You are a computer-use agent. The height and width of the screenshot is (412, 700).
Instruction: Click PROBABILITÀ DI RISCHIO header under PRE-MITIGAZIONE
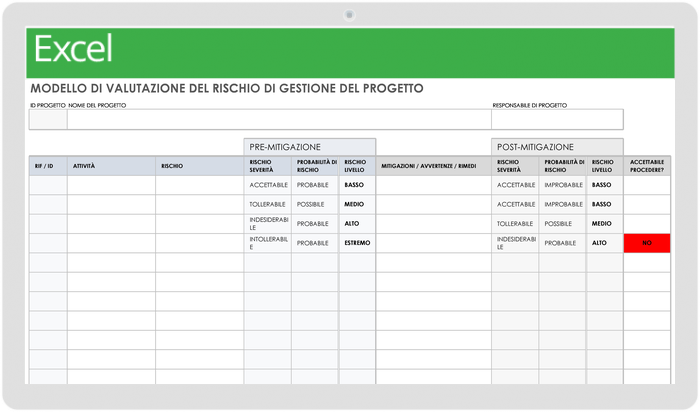tap(315, 166)
